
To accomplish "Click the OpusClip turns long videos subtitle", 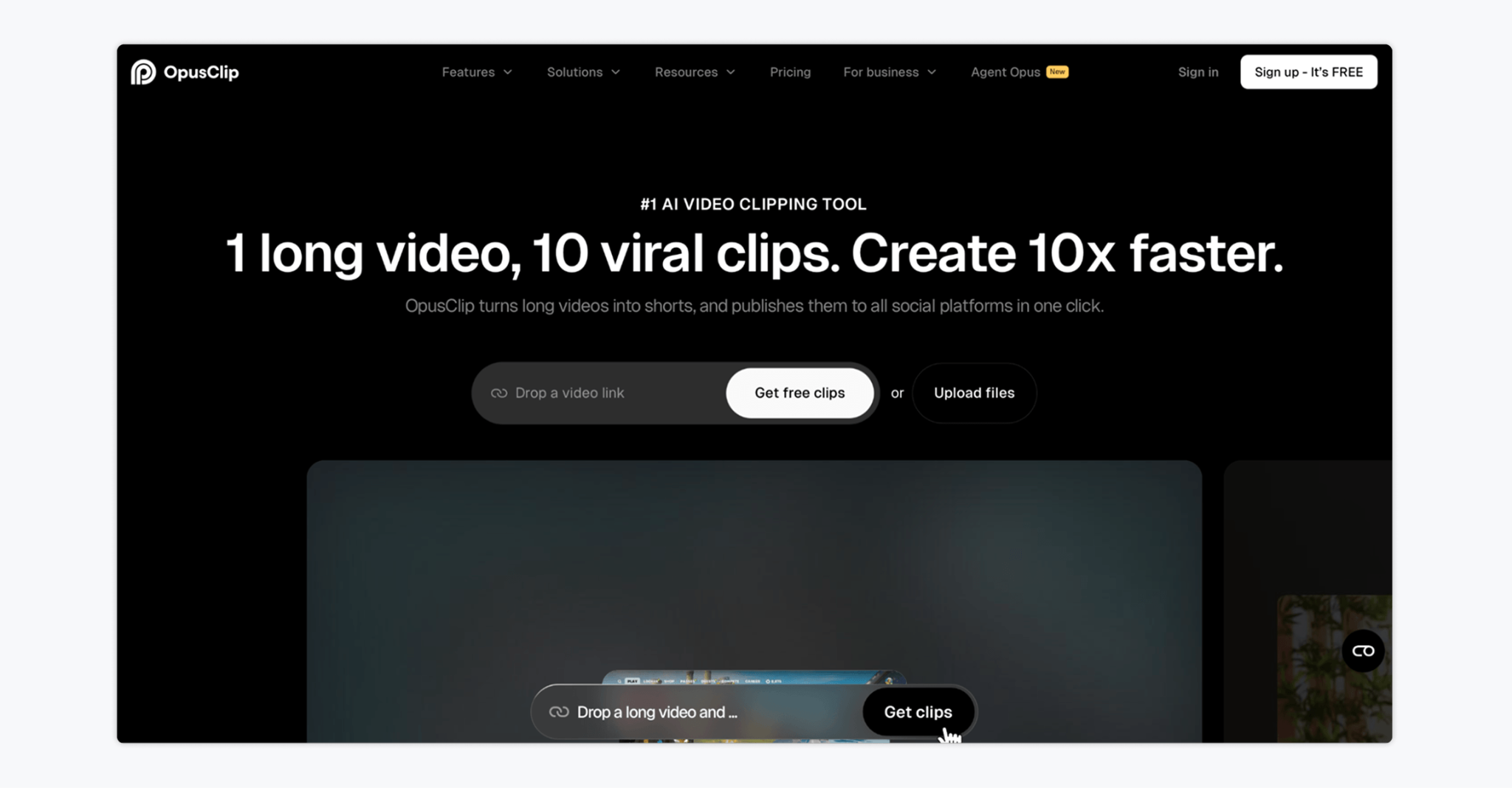I will tap(754, 306).
